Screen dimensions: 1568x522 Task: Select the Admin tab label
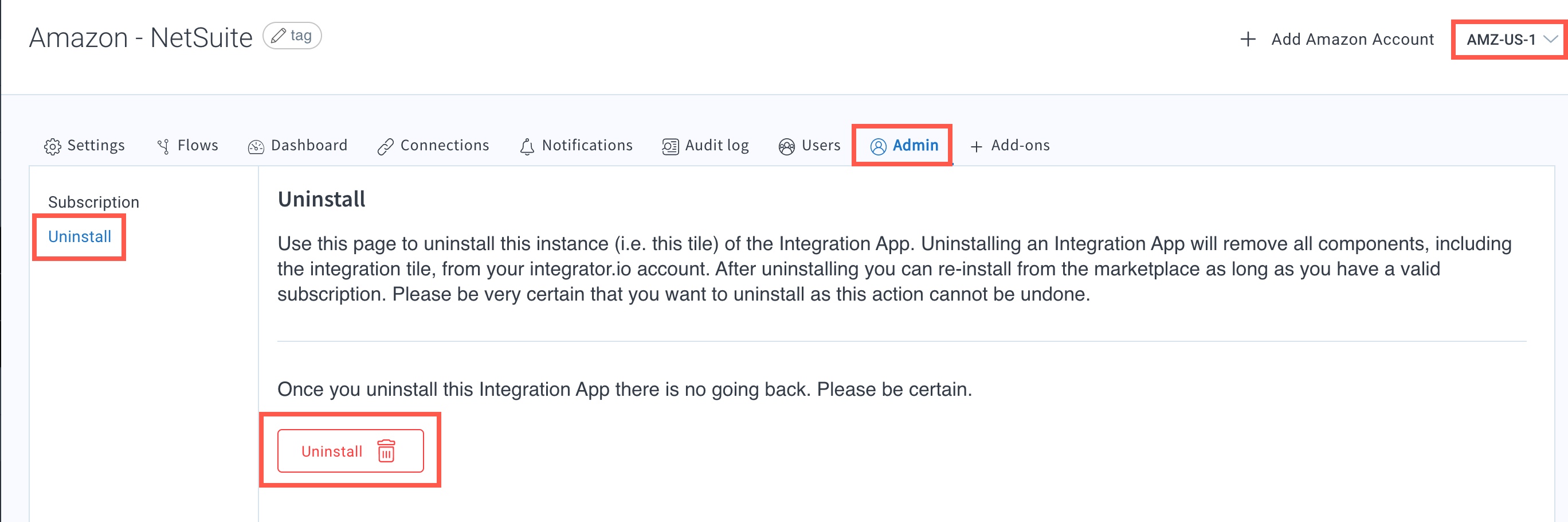click(x=915, y=146)
